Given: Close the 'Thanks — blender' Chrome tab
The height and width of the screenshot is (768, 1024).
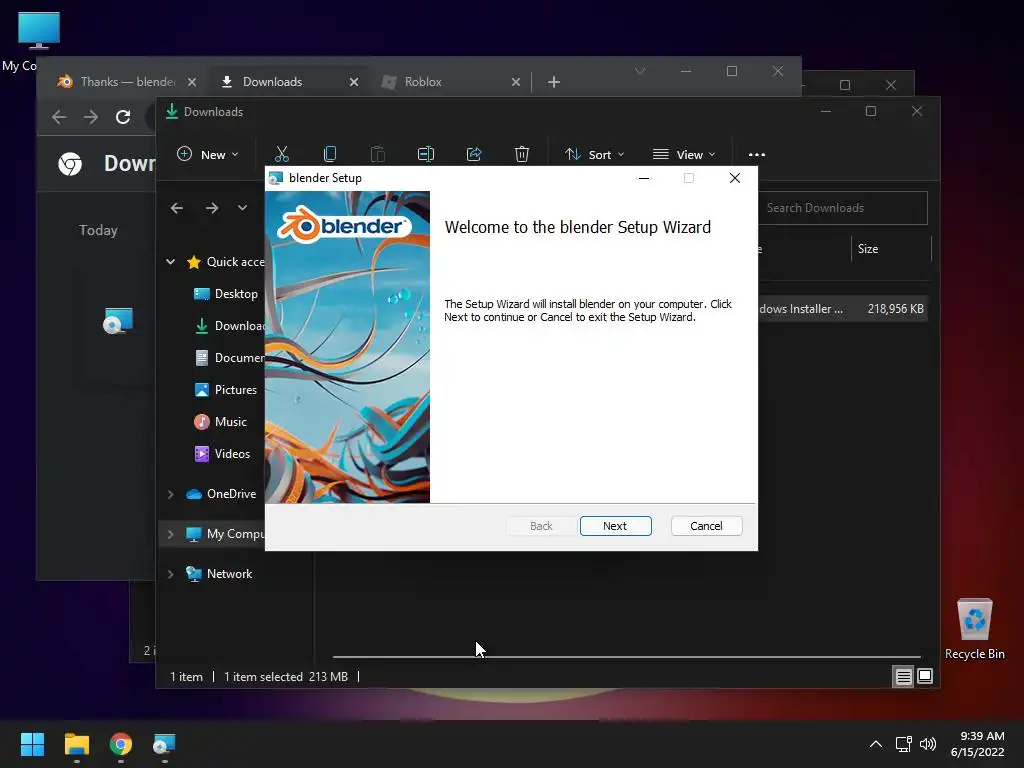Looking at the screenshot, I should click(x=191, y=82).
